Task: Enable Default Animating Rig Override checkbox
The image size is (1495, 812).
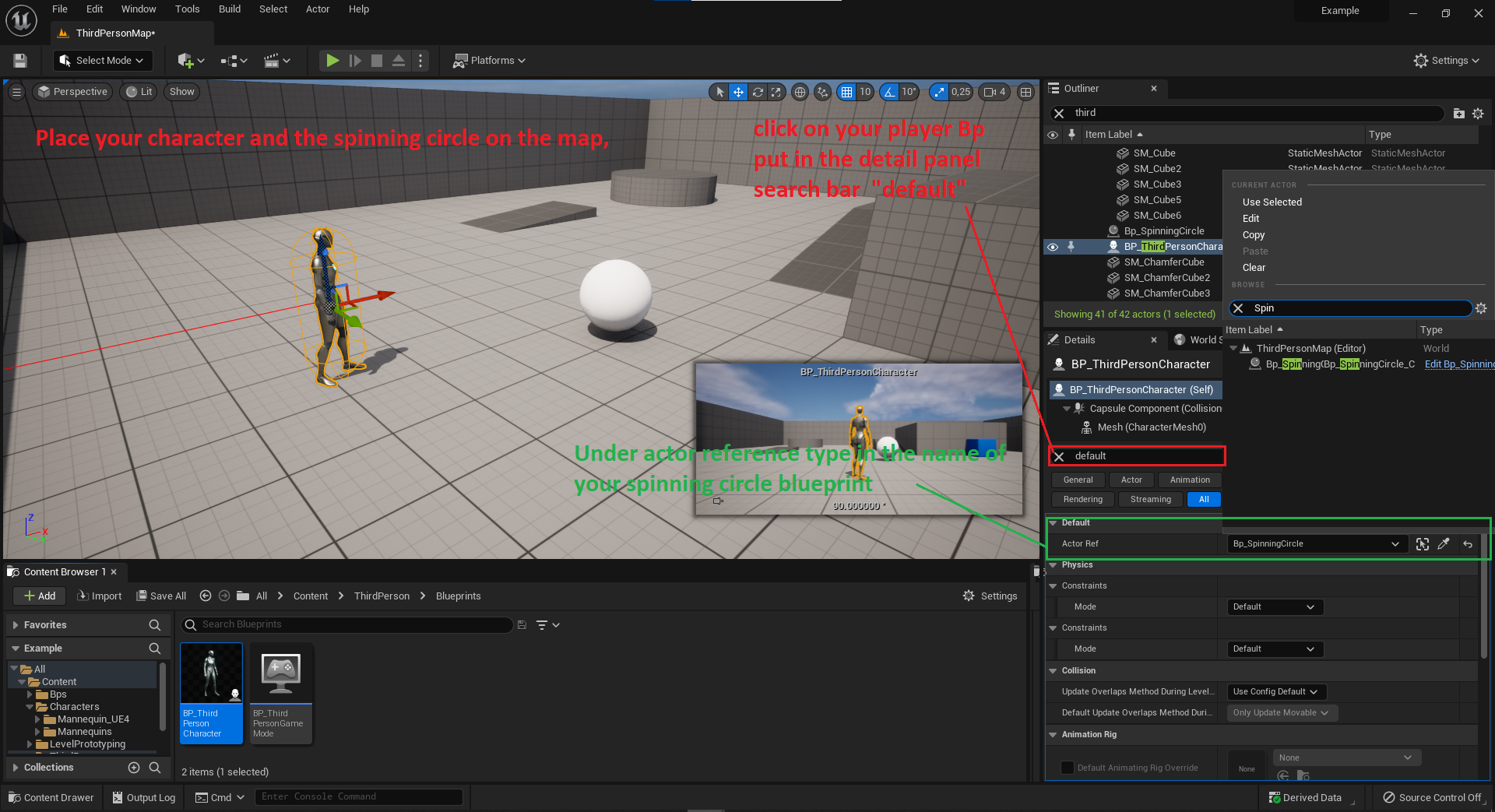Action: [1068, 768]
